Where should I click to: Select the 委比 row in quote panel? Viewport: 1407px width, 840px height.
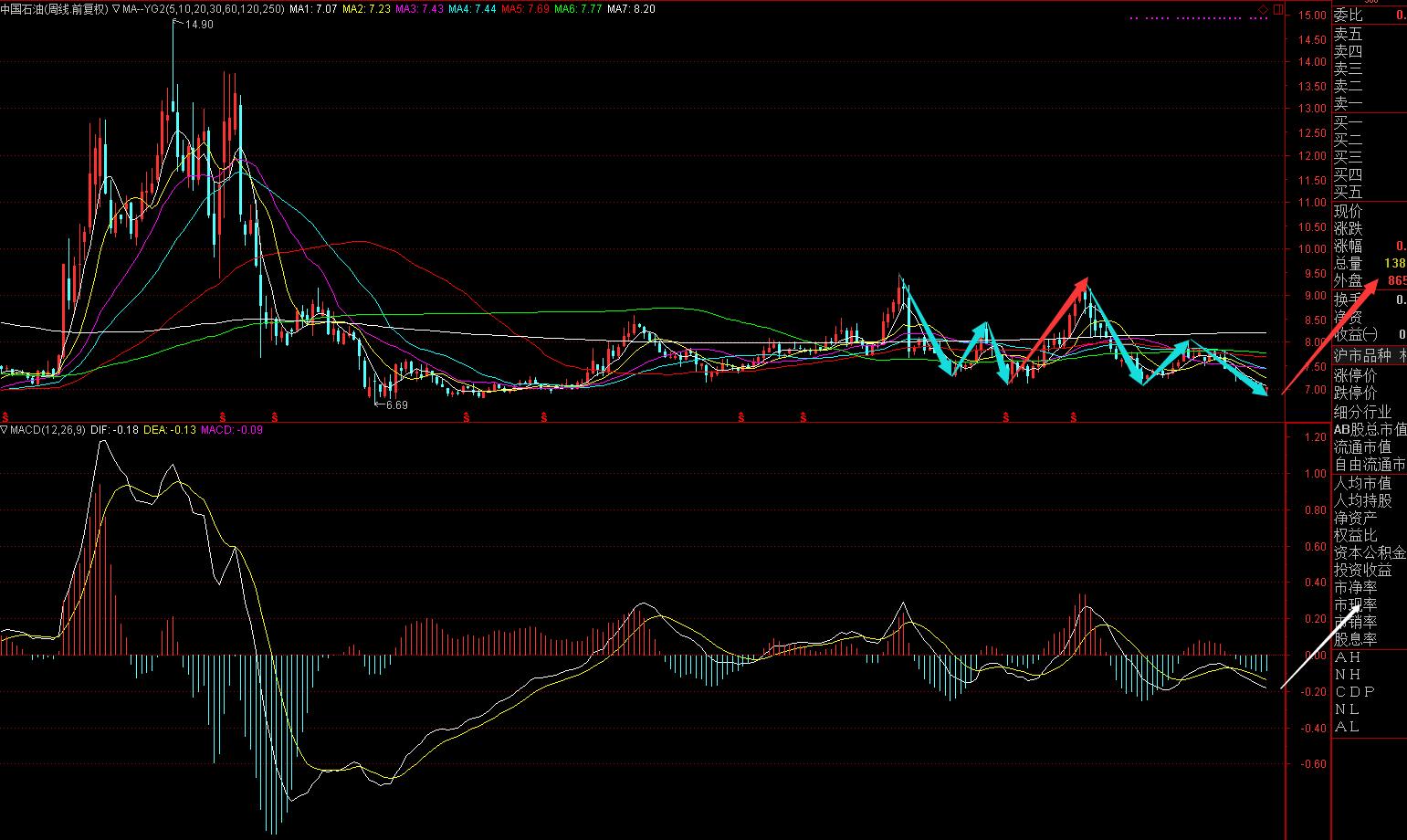click(1370, 16)
